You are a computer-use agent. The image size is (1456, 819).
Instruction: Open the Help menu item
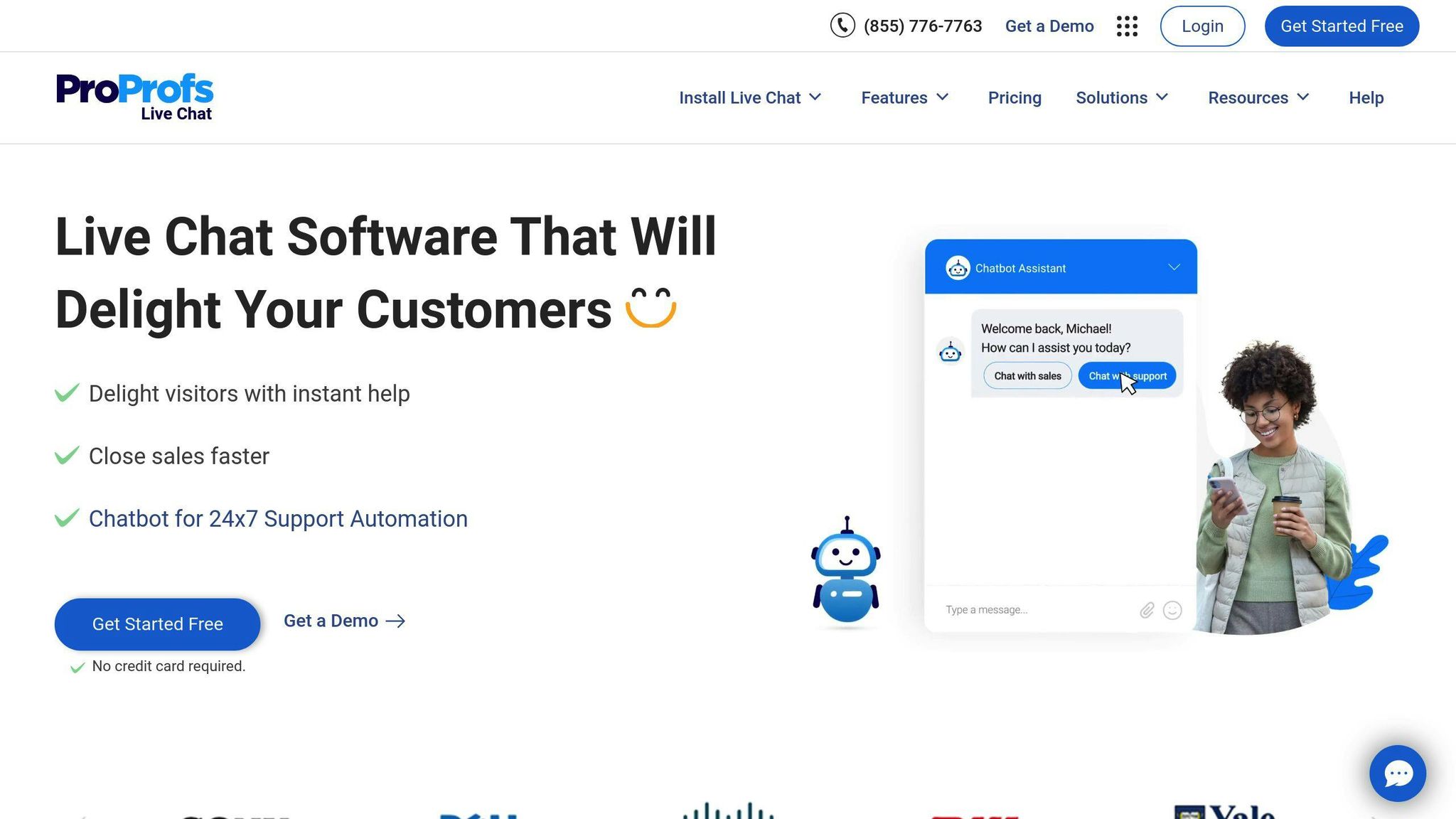click(x=1366, y=97)
